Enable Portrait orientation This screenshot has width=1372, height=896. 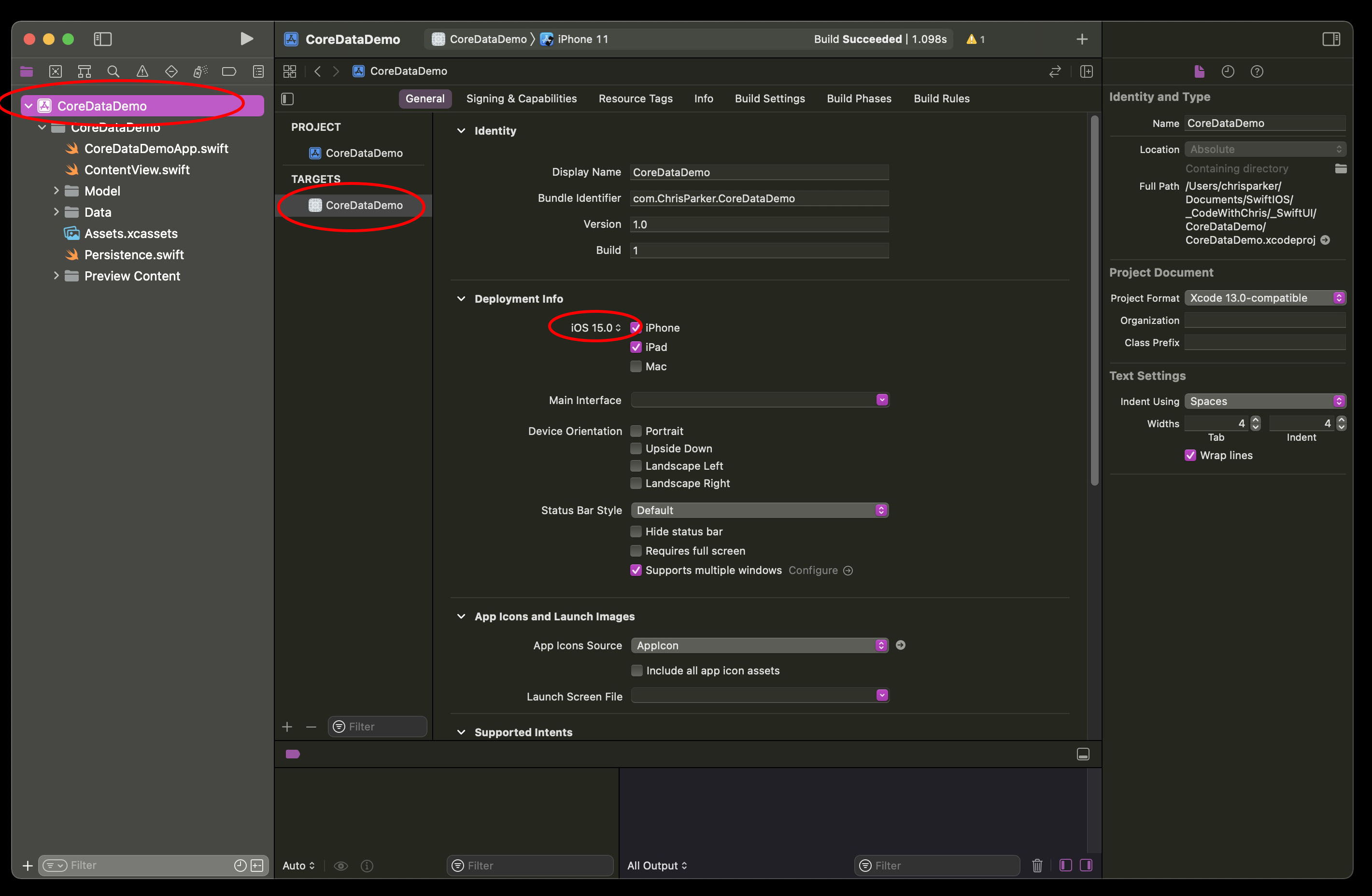(636, 431)
